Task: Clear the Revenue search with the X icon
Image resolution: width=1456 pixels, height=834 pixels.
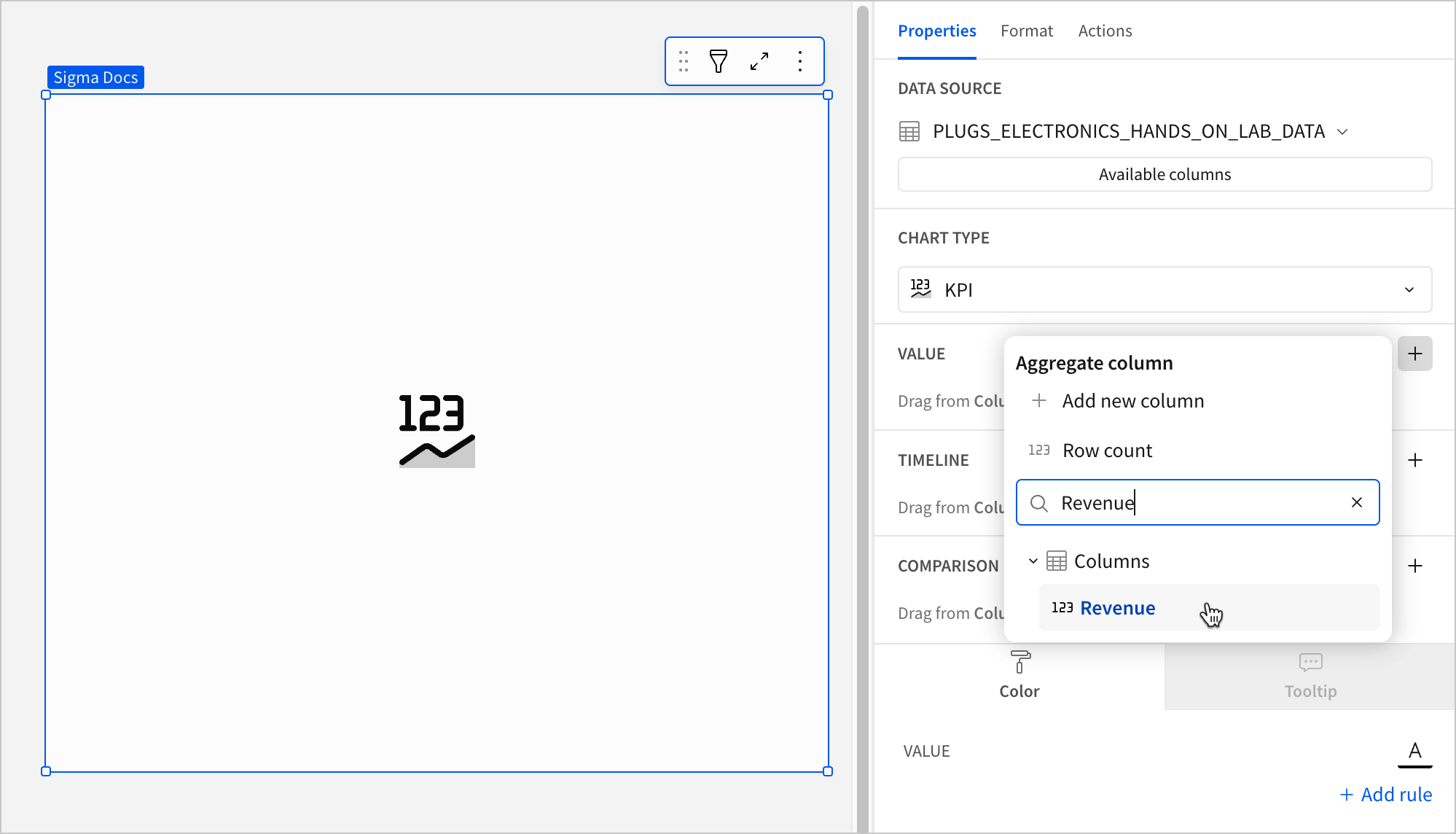Action: click(x=1356, y=502)
